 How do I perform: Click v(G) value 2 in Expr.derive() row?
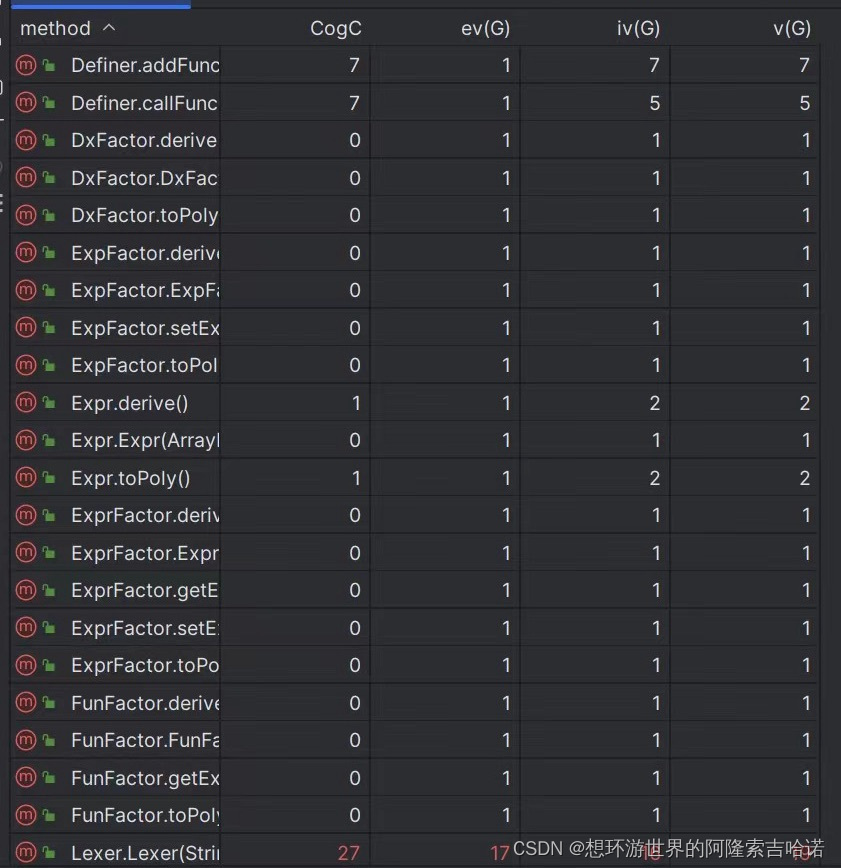[804, 402]
